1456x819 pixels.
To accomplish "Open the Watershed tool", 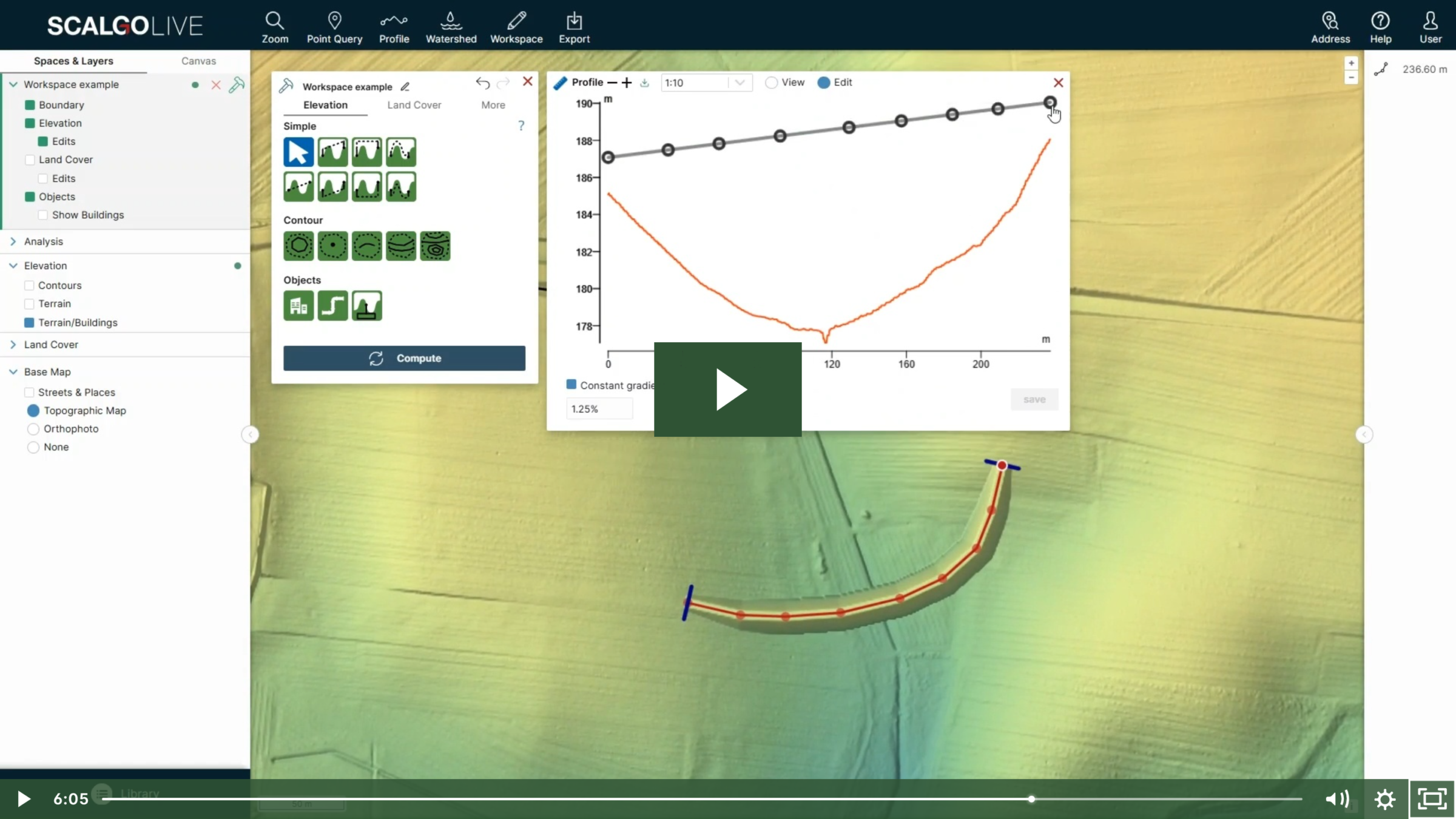I will coord(451,28).
